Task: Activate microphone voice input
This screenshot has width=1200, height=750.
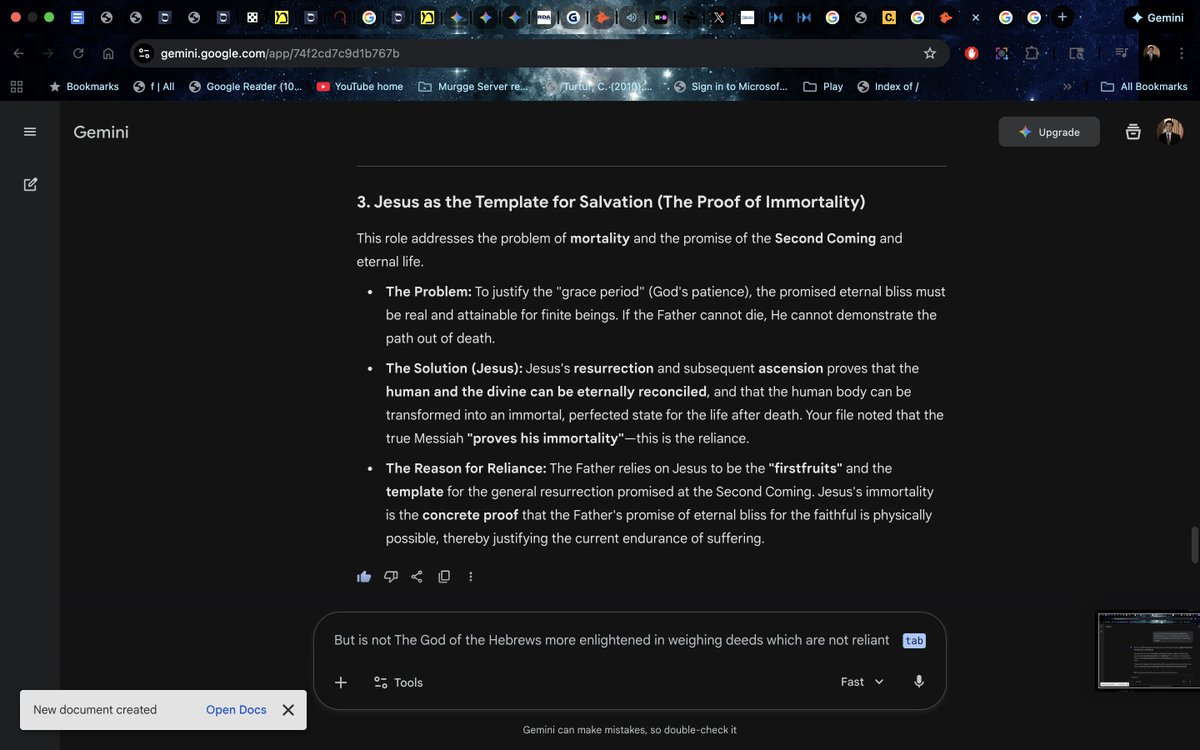Action: pyautogui.click(x=919, y=682)
